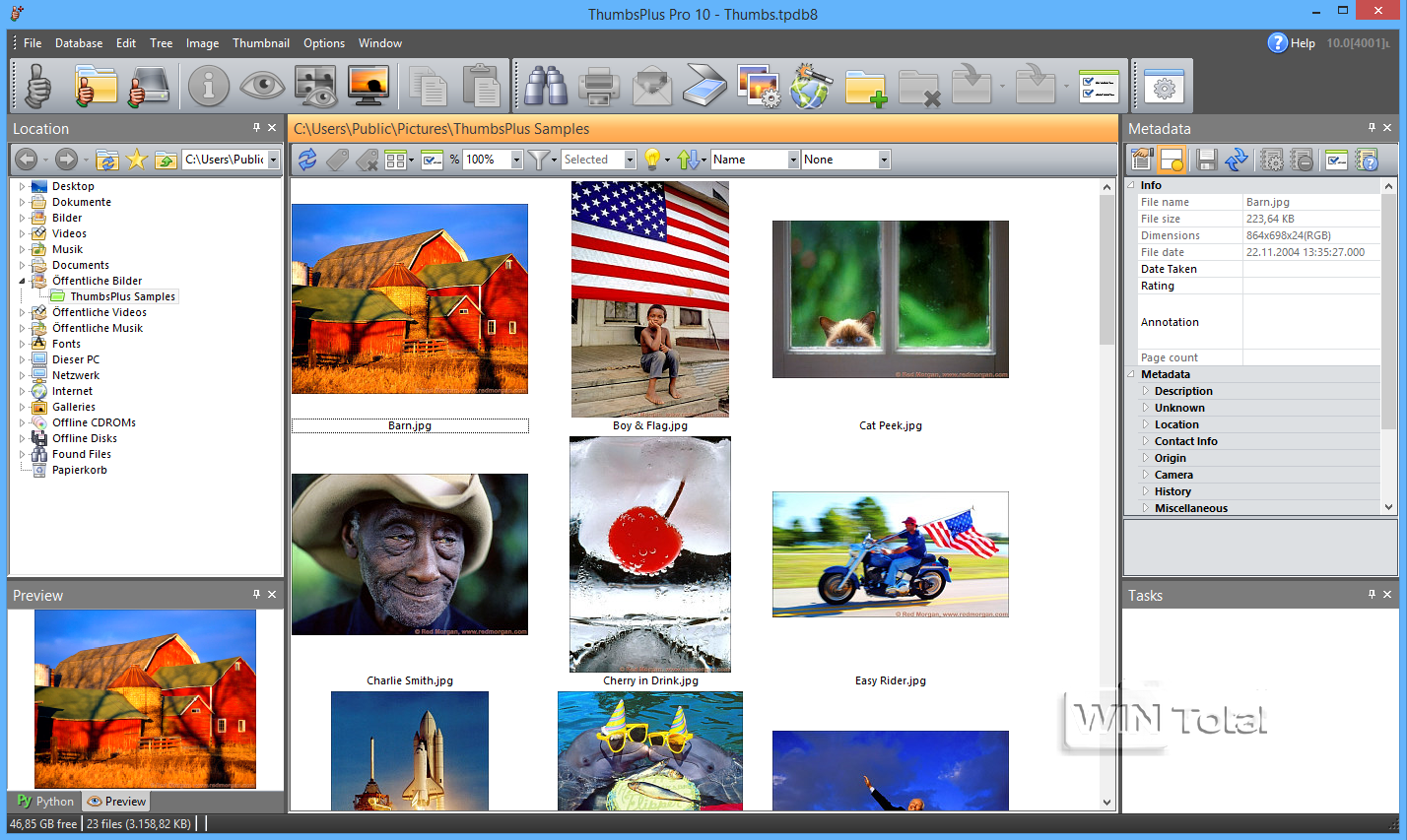1407x840 pixels.
Task: Toggle the highlighted metadata layout button
Action: tap(1172, 160)
